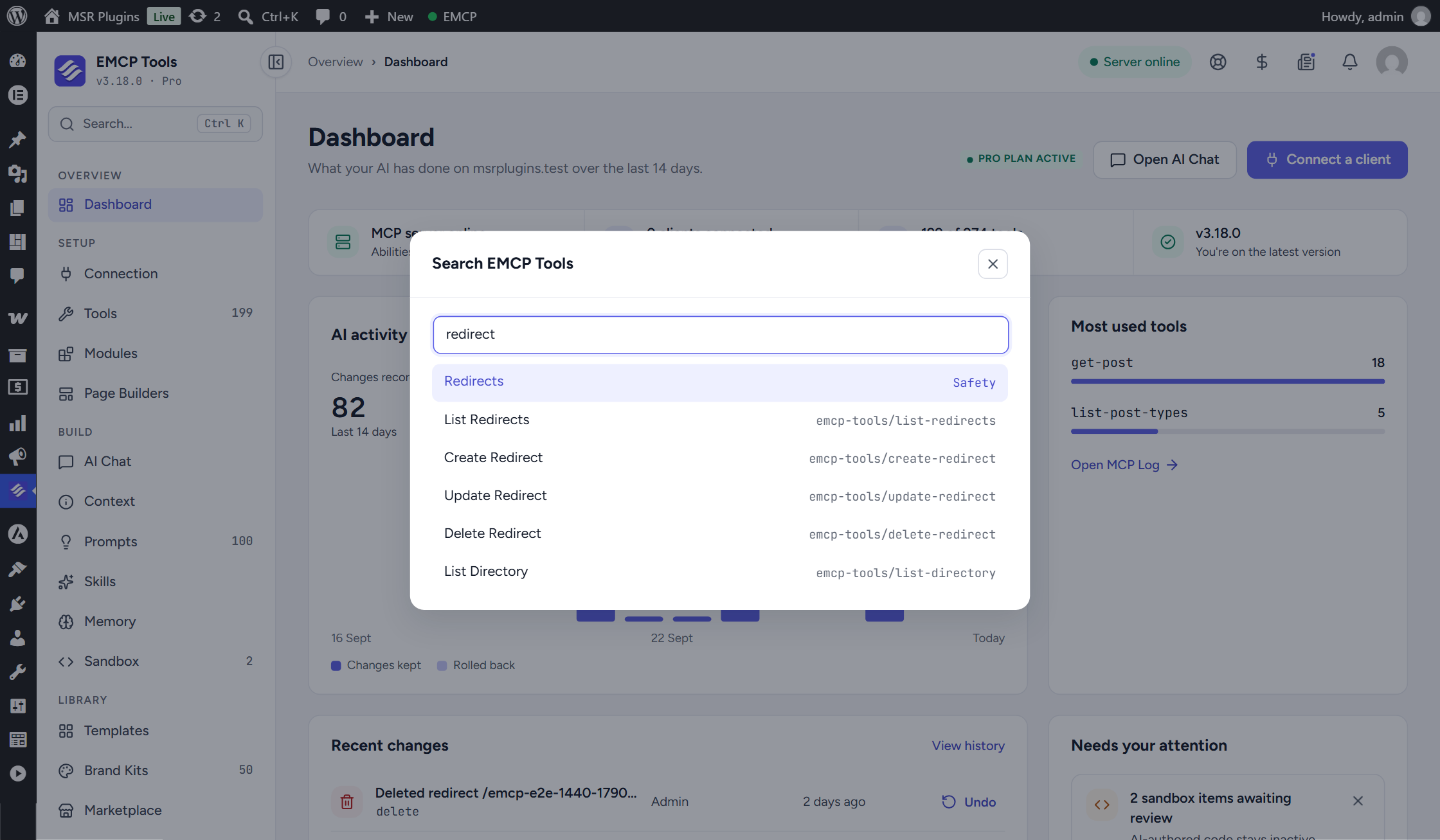Viewport: 1440px width, 840px height.
Task: Open Posts pushpin icon in admin menu
Action: [18, 139]
